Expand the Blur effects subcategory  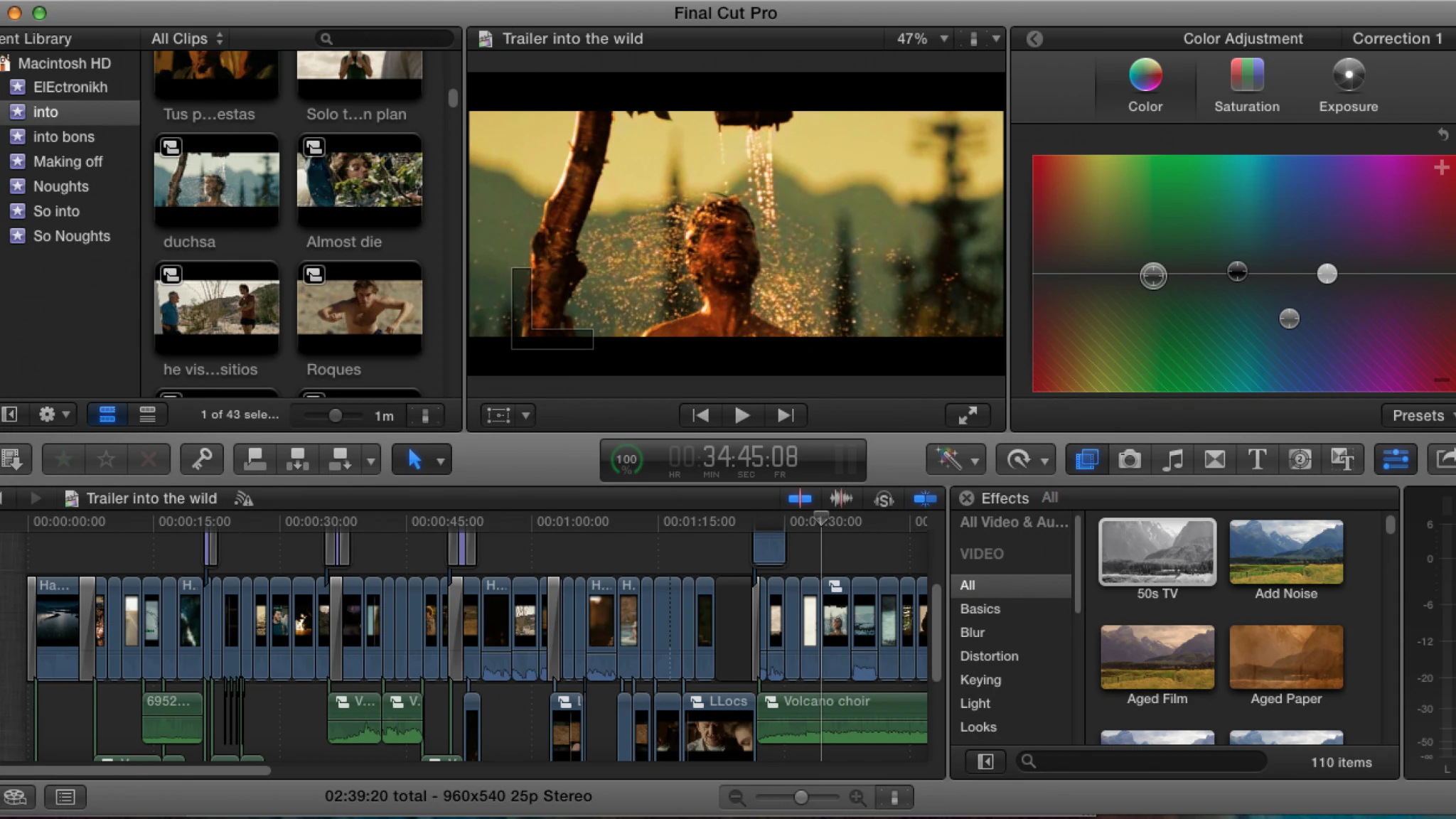[972, 632]
